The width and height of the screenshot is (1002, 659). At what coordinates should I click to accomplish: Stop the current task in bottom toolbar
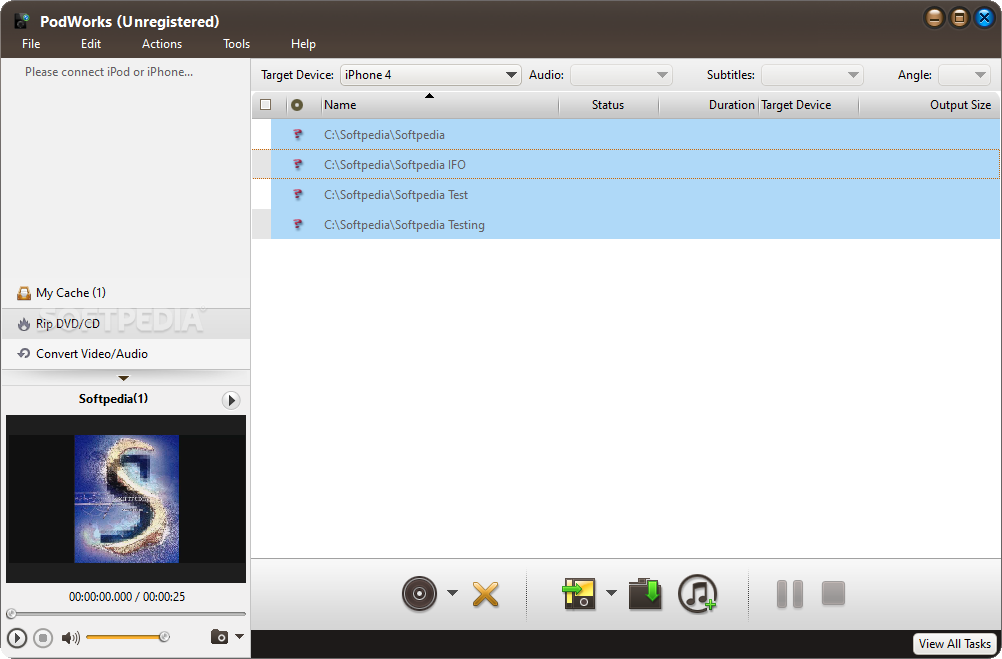[833, 593]
